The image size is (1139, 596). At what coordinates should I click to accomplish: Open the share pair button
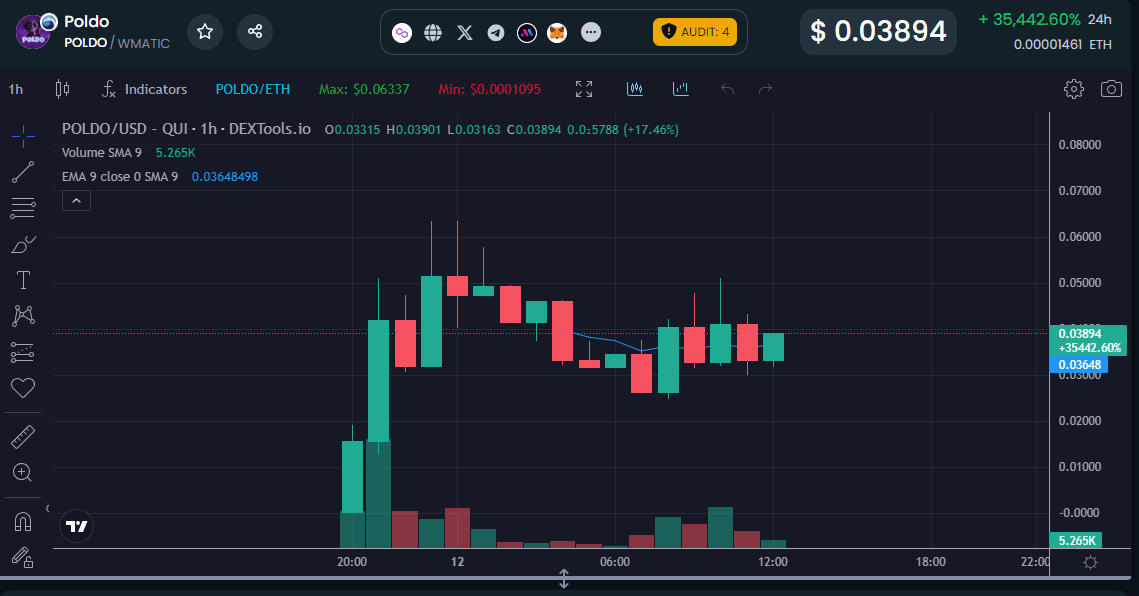[255, 31]
